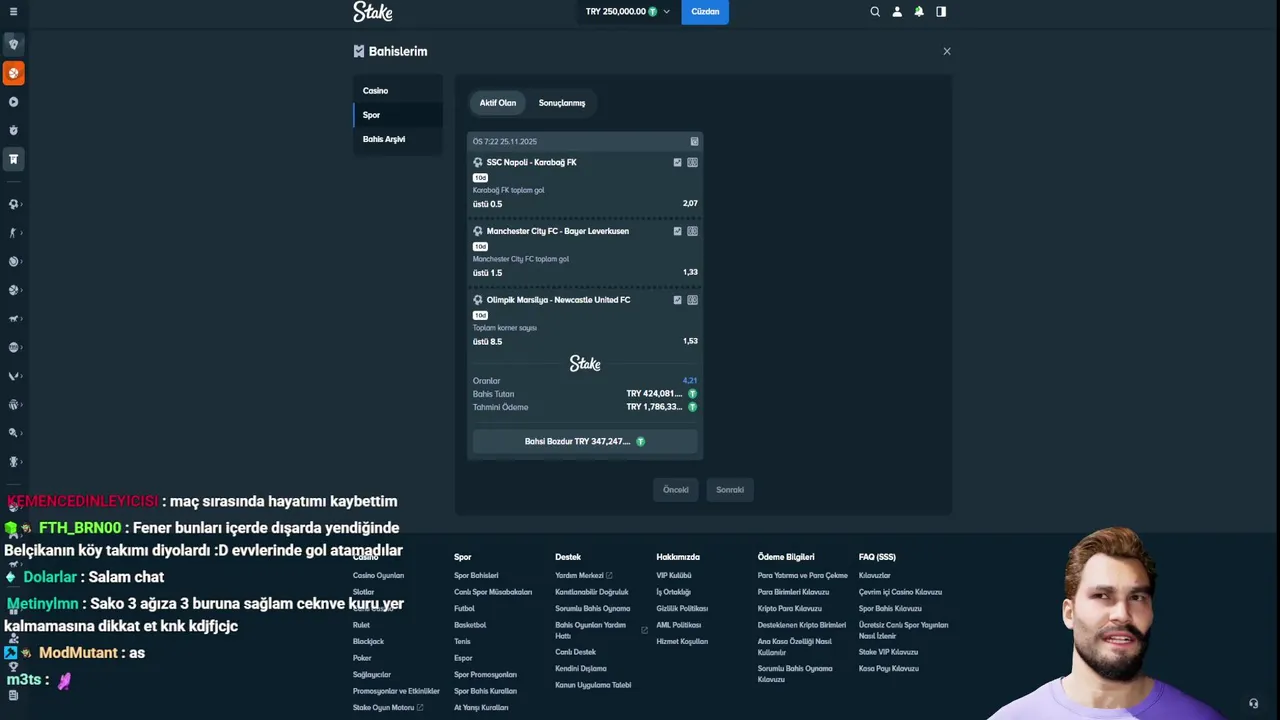The height and width of the screenshot is (720, 1280).
Task: Click the Bahsi Bozdur cash-out button
Action: pyautogui.click(x=585, y=441)
